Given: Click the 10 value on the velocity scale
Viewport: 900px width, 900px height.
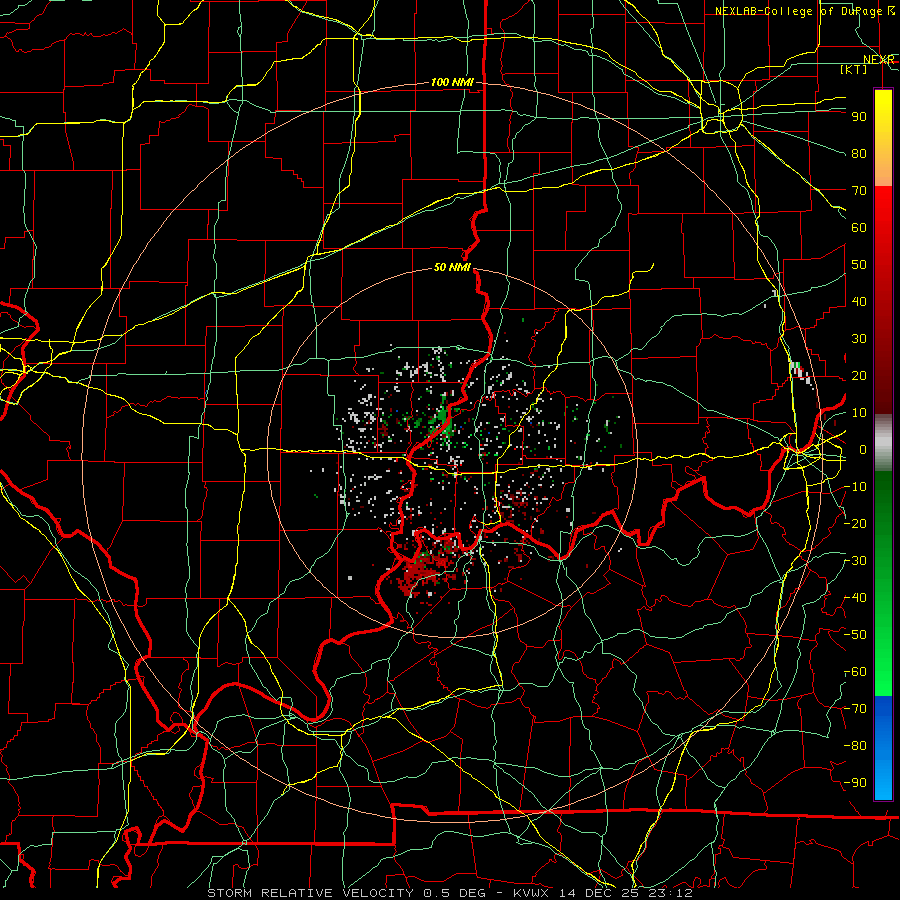Looking at the screenshot, I should point(859,413).
